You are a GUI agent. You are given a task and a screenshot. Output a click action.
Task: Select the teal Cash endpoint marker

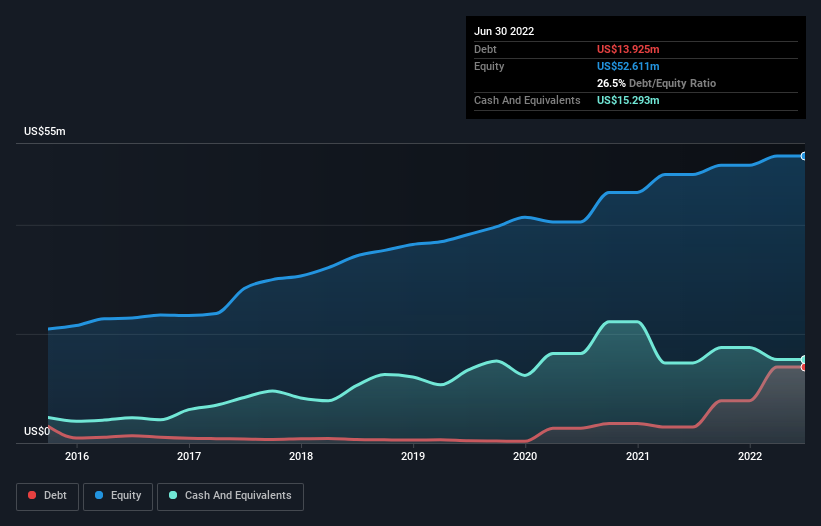[804, 360]
